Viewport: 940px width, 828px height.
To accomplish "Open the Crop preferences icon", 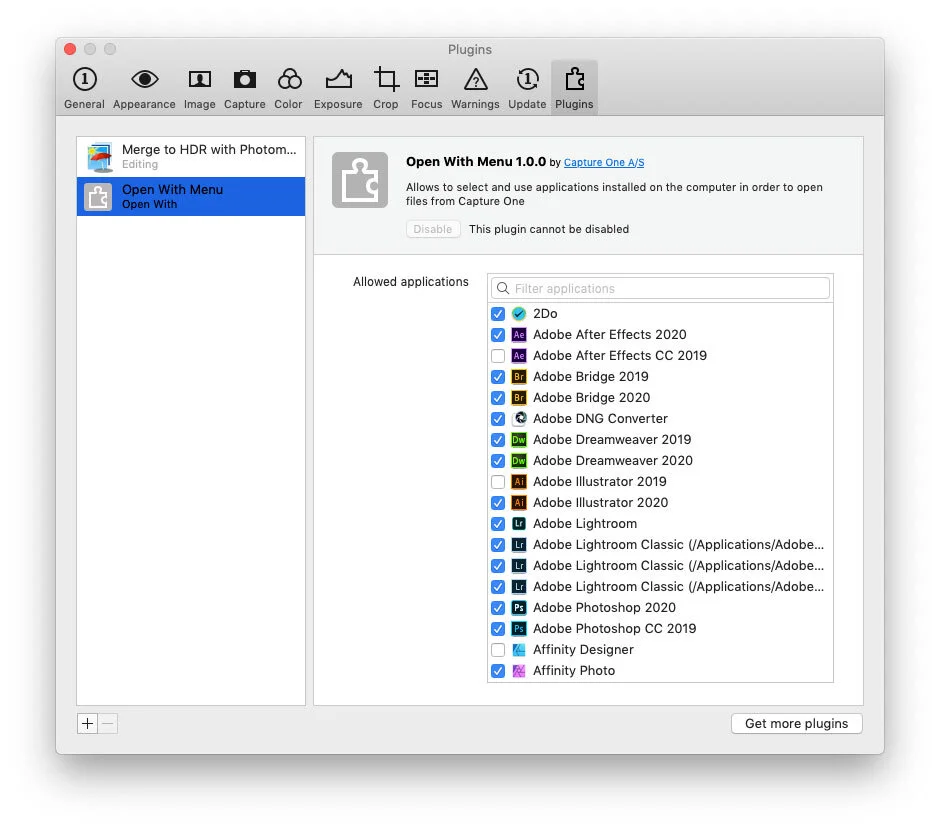I will point(385,79).
